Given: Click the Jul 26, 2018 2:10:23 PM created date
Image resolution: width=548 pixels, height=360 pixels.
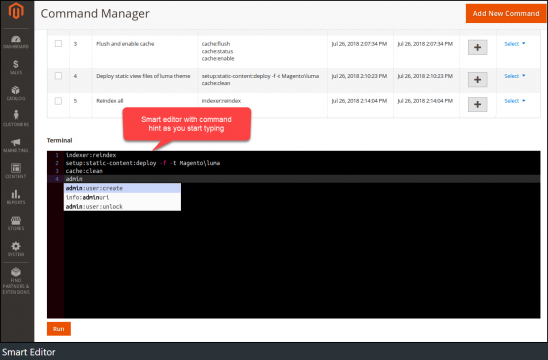Looking at the screenshot, I should (x=359, y=76).
